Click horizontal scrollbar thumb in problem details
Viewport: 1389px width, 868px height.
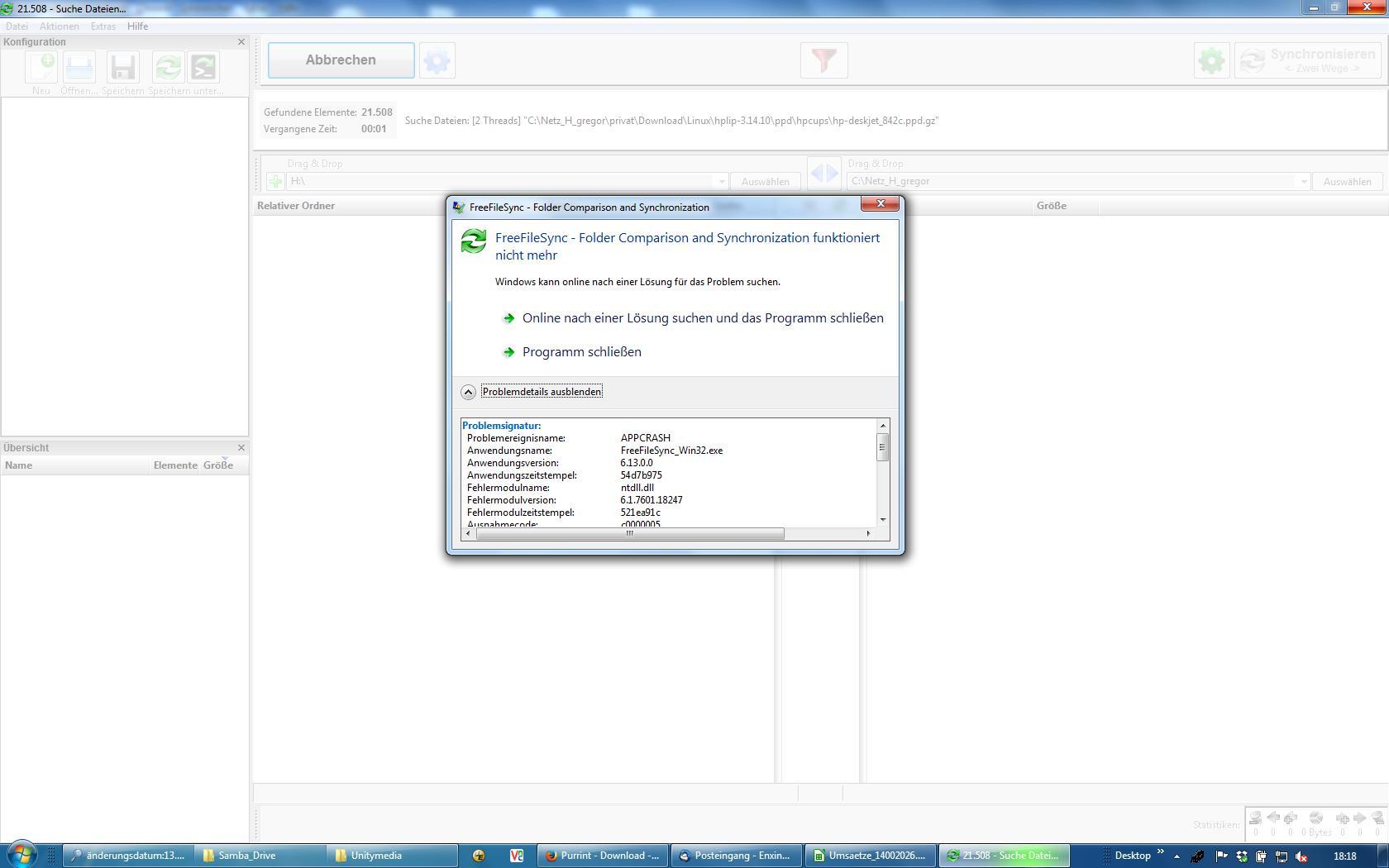[630, 533]
